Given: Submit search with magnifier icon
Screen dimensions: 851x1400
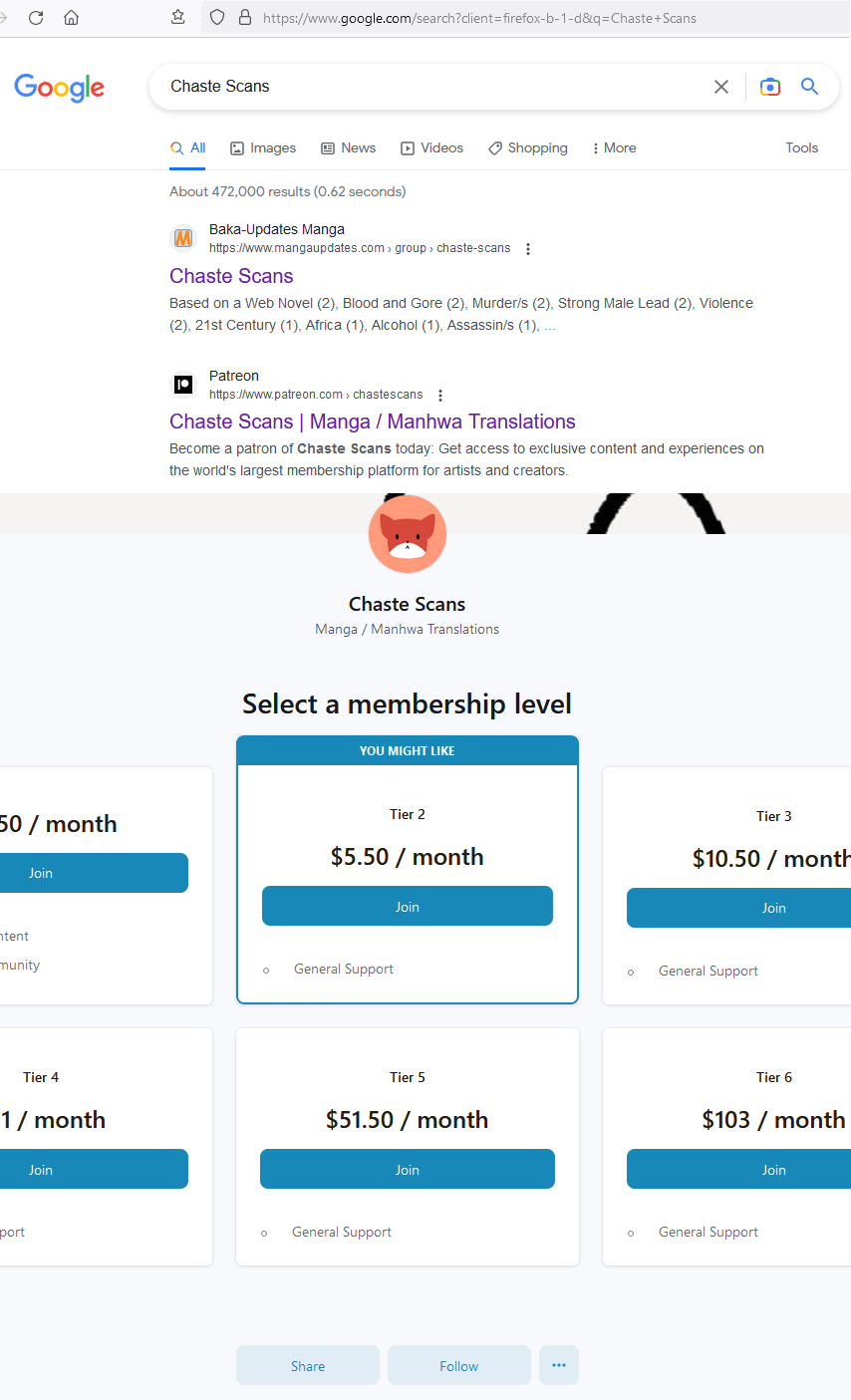Looking at the screenshot, I should (809, 87).
